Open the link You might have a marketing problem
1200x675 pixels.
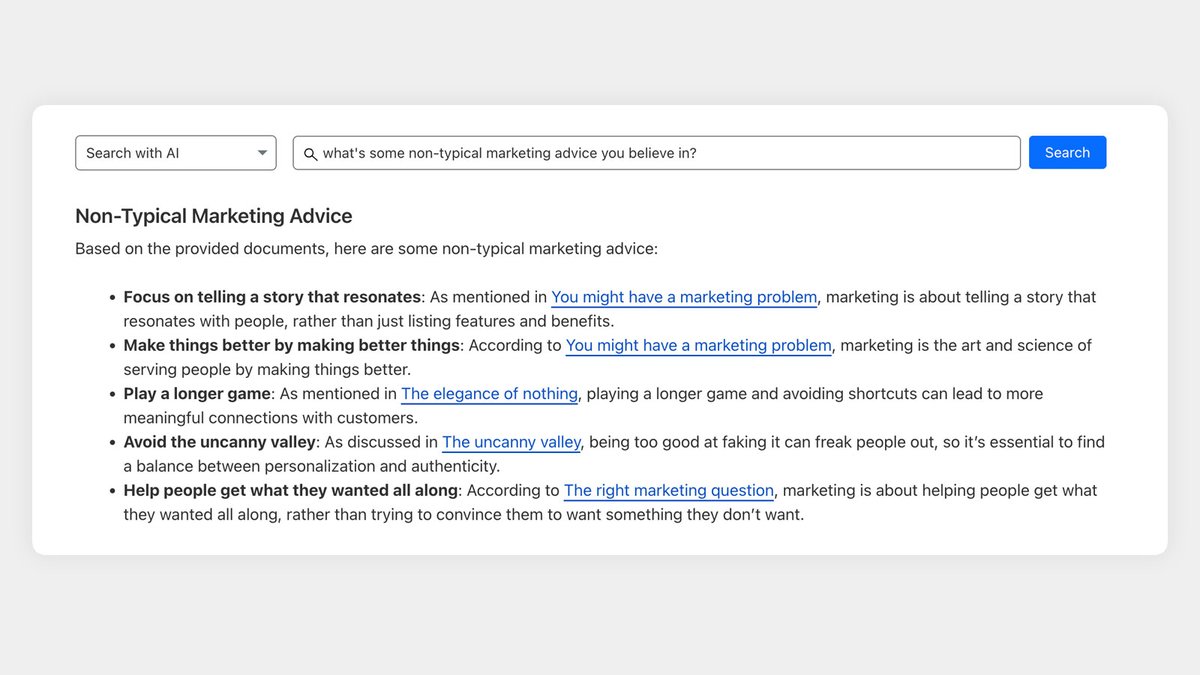click(683, 297)
